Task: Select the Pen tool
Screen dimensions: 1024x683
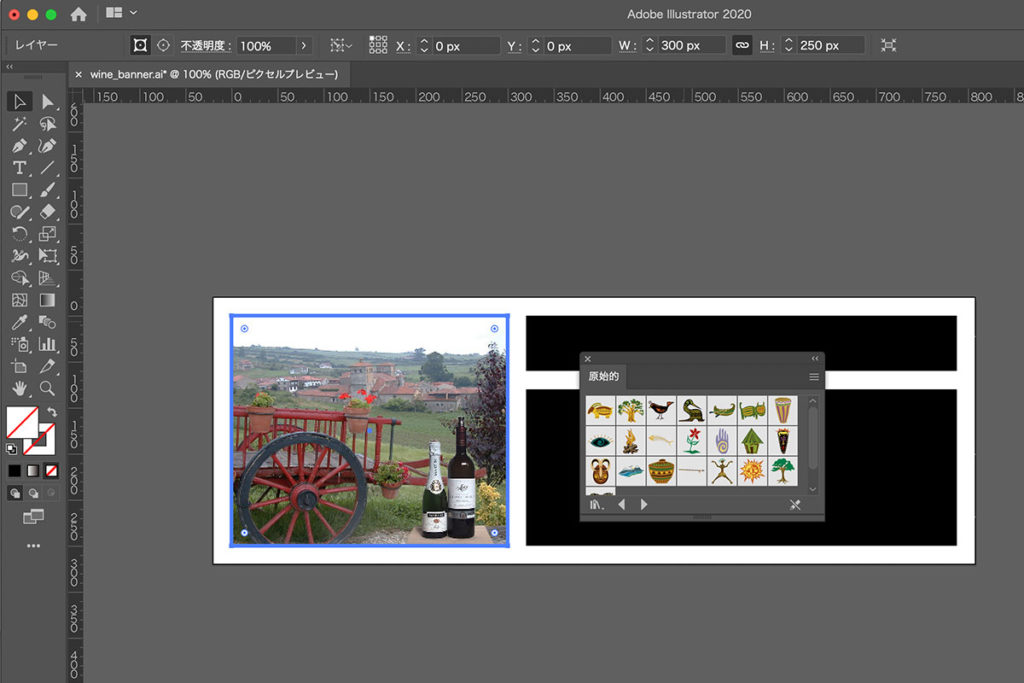Action: [x=19, y=146]
